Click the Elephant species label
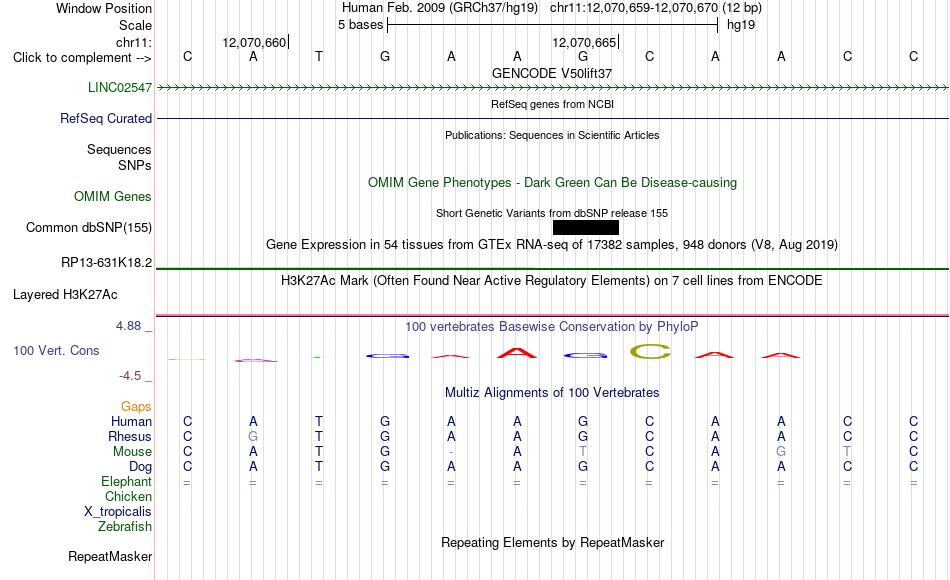The image size is (950, 580). (126, 482)
